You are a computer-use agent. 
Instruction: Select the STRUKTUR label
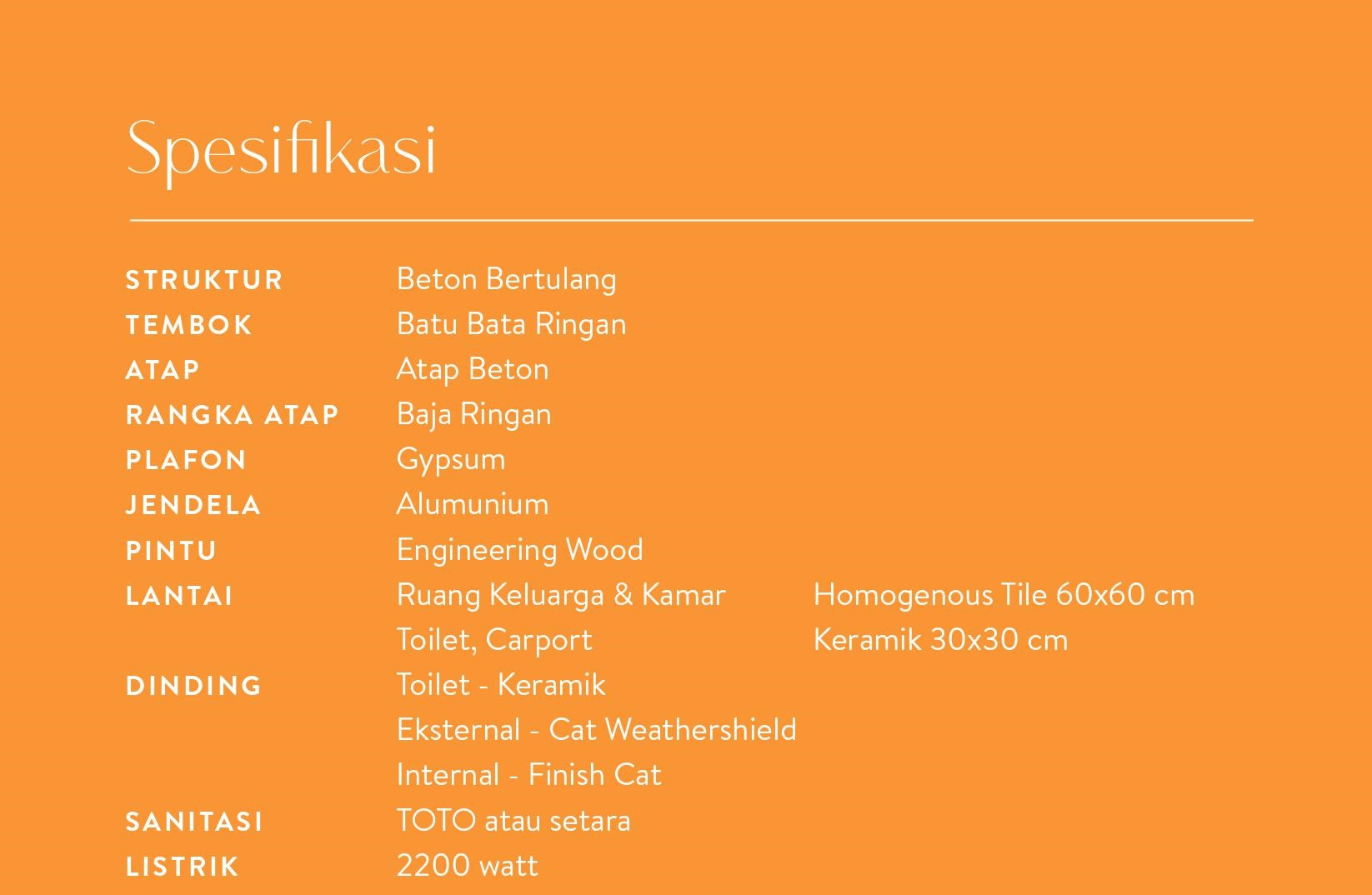tap(204, 280)
